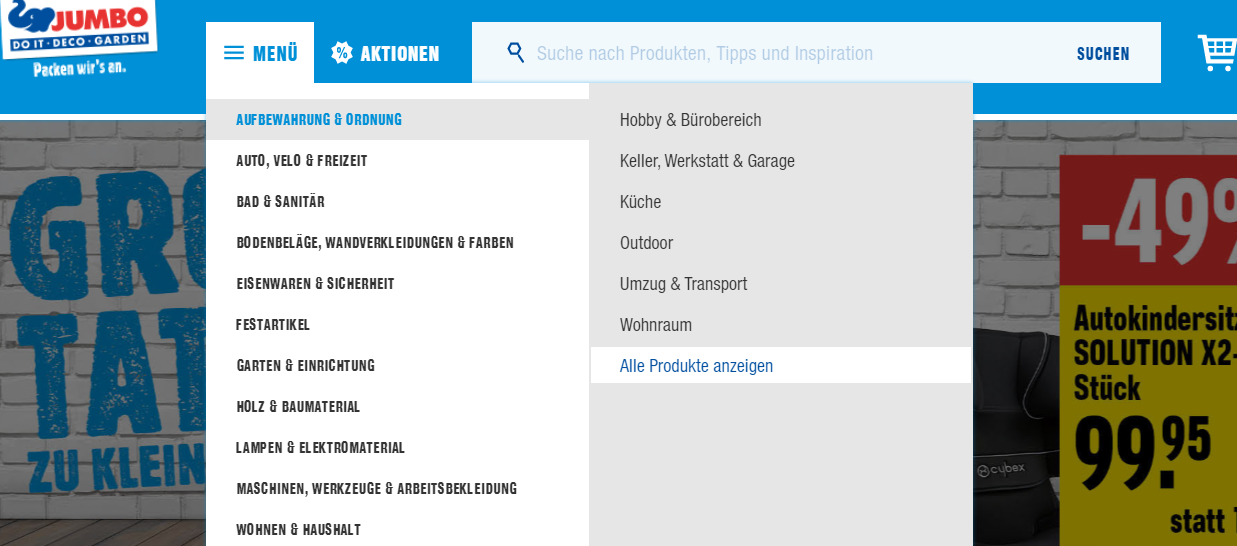
Task: Open Auto, Velo & Freizeit category
Action: [302, 161]
